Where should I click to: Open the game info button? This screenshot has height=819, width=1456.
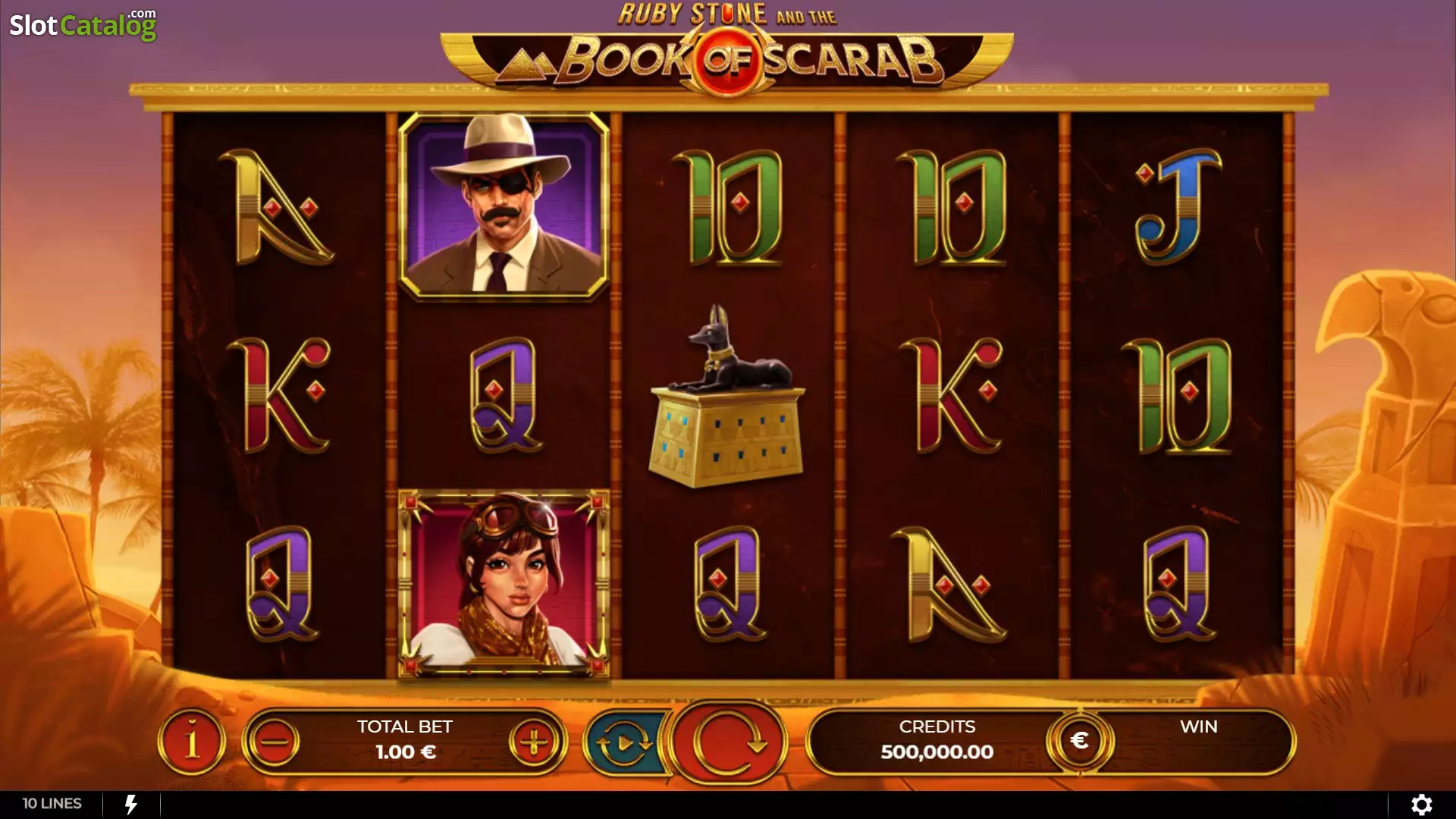[192, 742]
